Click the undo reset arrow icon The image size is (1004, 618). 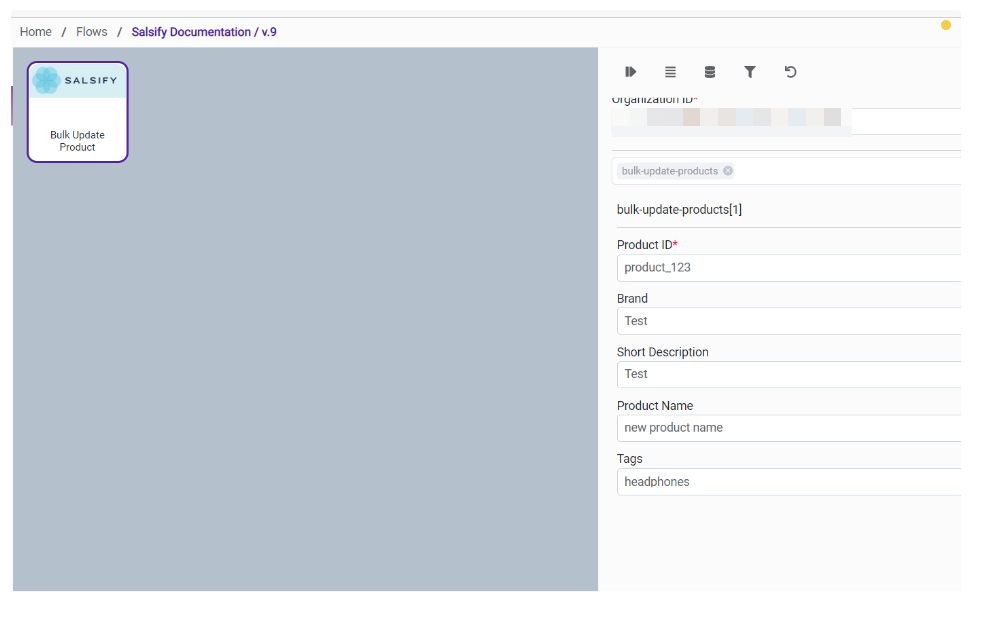point(790,72)
